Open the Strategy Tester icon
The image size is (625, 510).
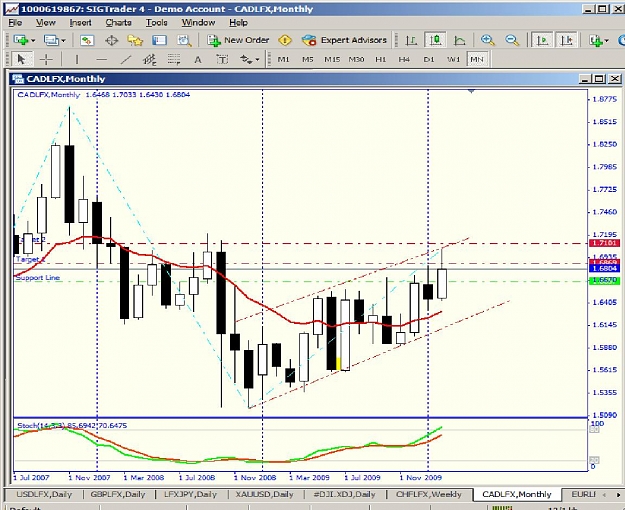(x=184, y=40)
